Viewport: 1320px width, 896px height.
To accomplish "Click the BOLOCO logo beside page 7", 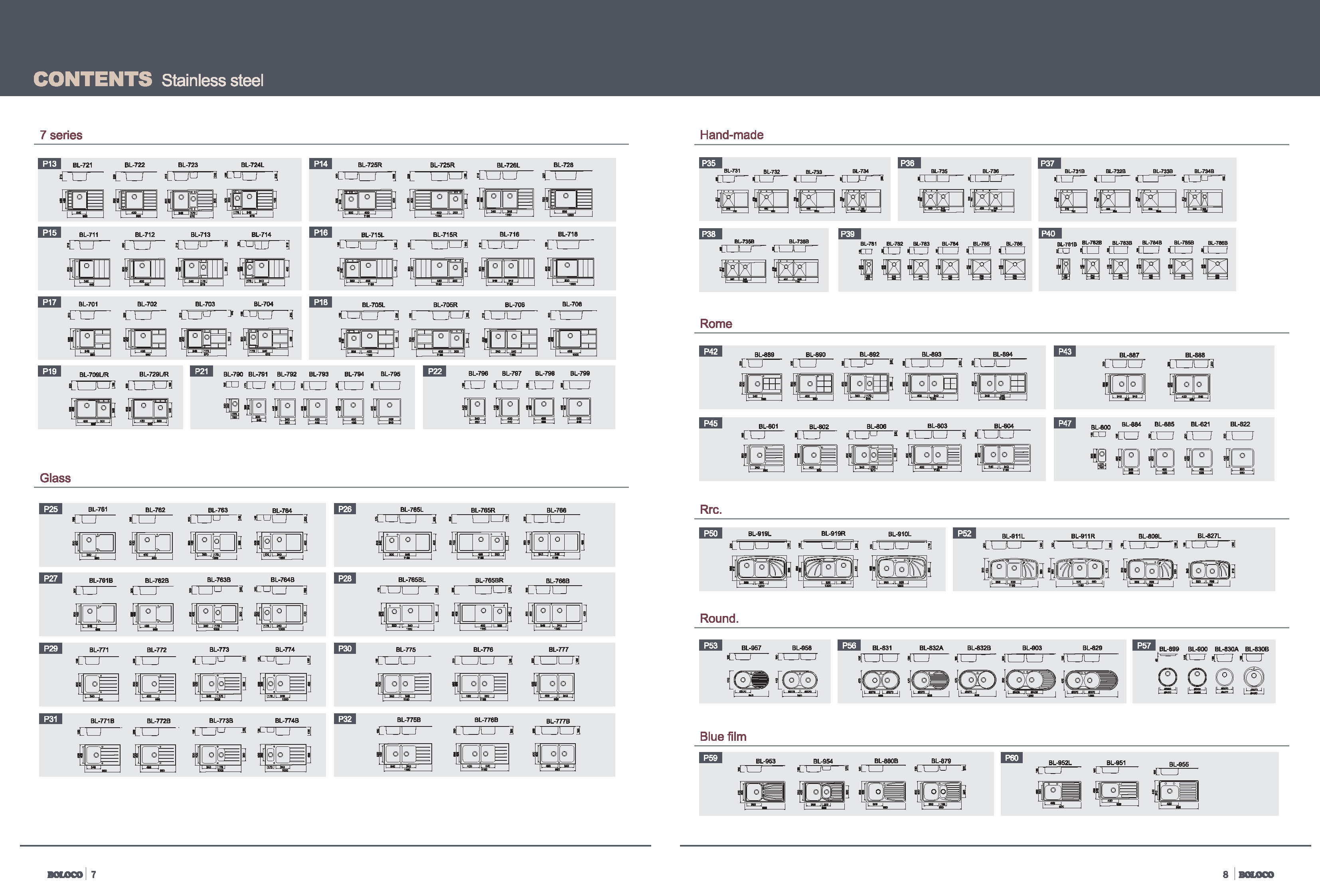I will click(x=65, y=875).
